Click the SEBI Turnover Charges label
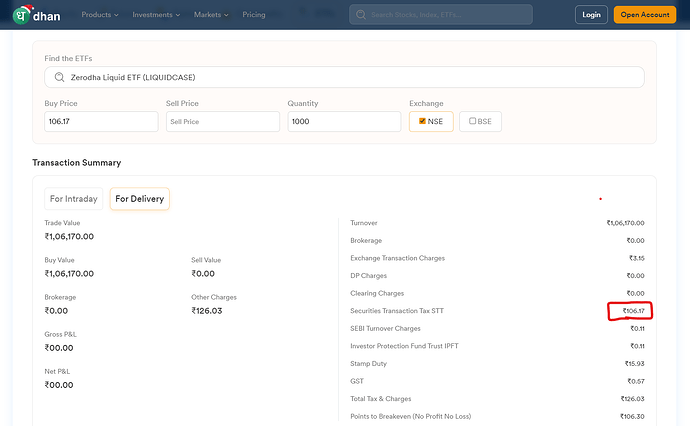 (385, 328)
